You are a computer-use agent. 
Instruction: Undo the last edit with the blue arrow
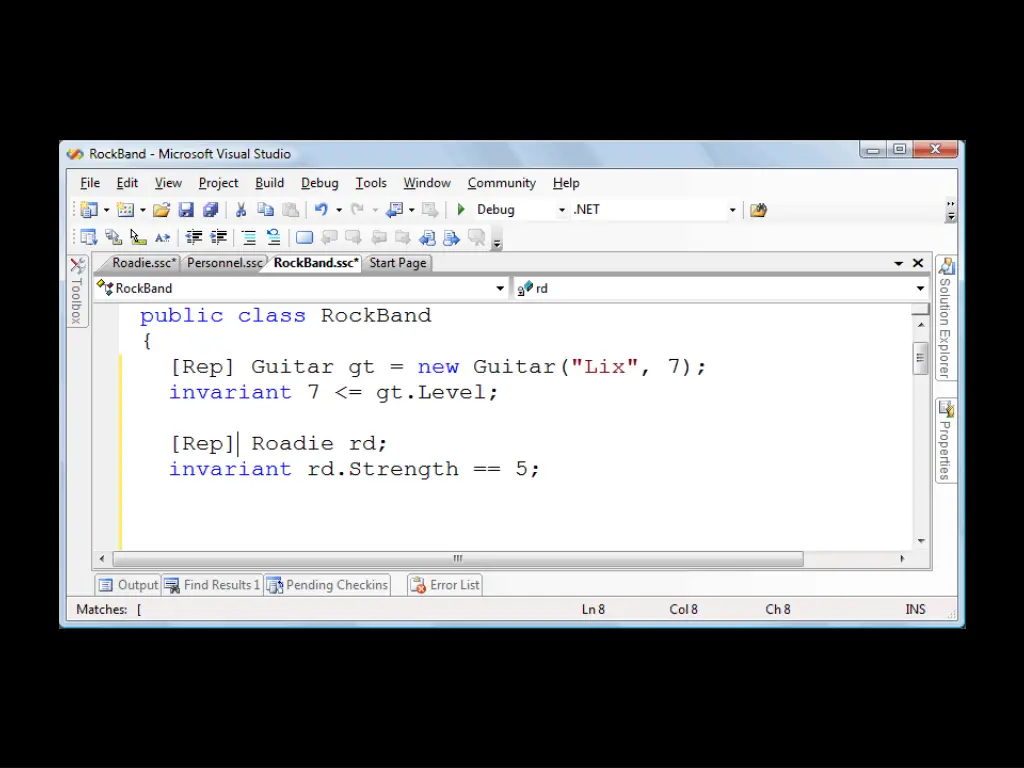[x=321, y=210]
